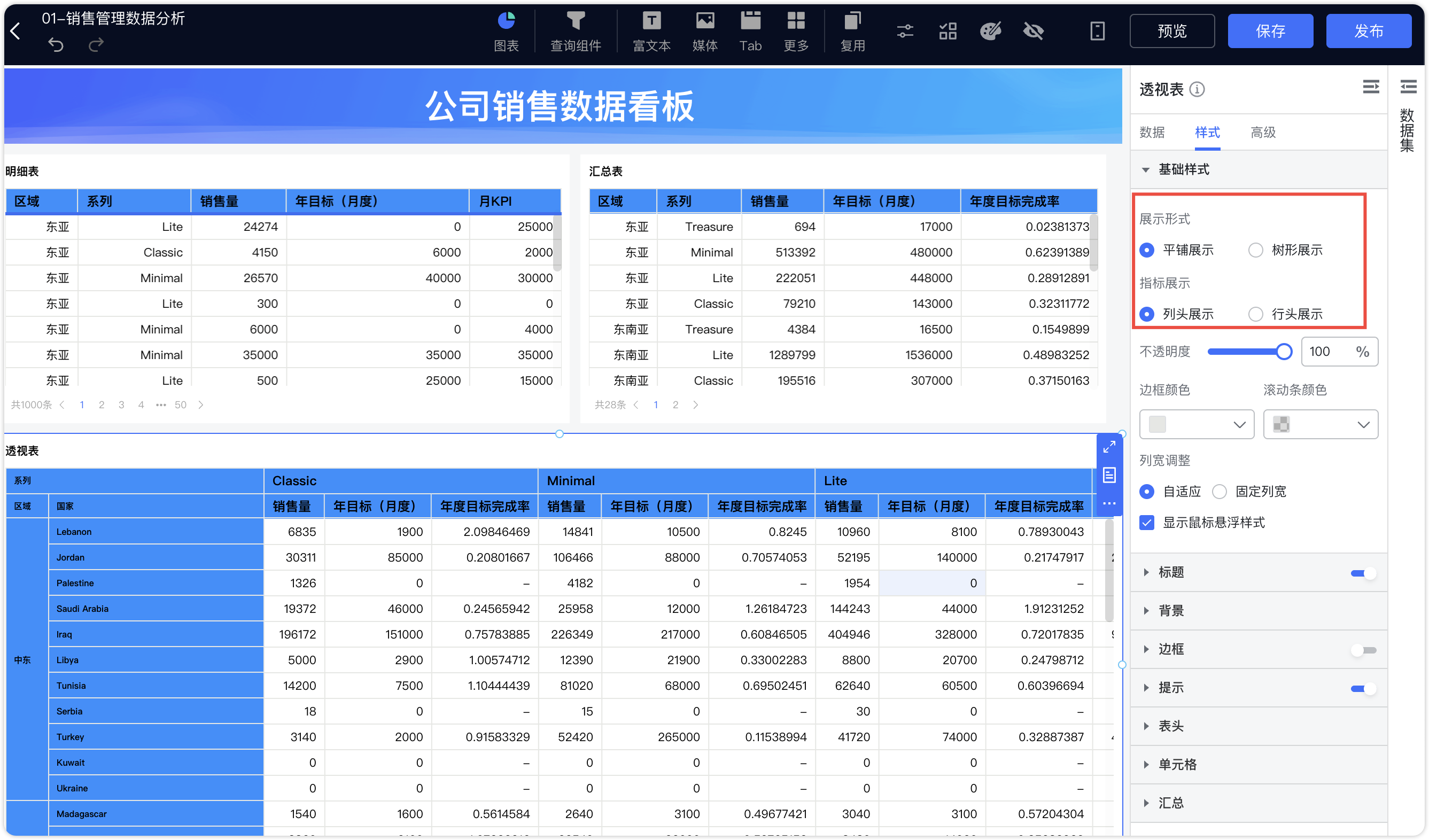
Task: Open the 边框颜色 color dropdown
Action: point(1197,424)
